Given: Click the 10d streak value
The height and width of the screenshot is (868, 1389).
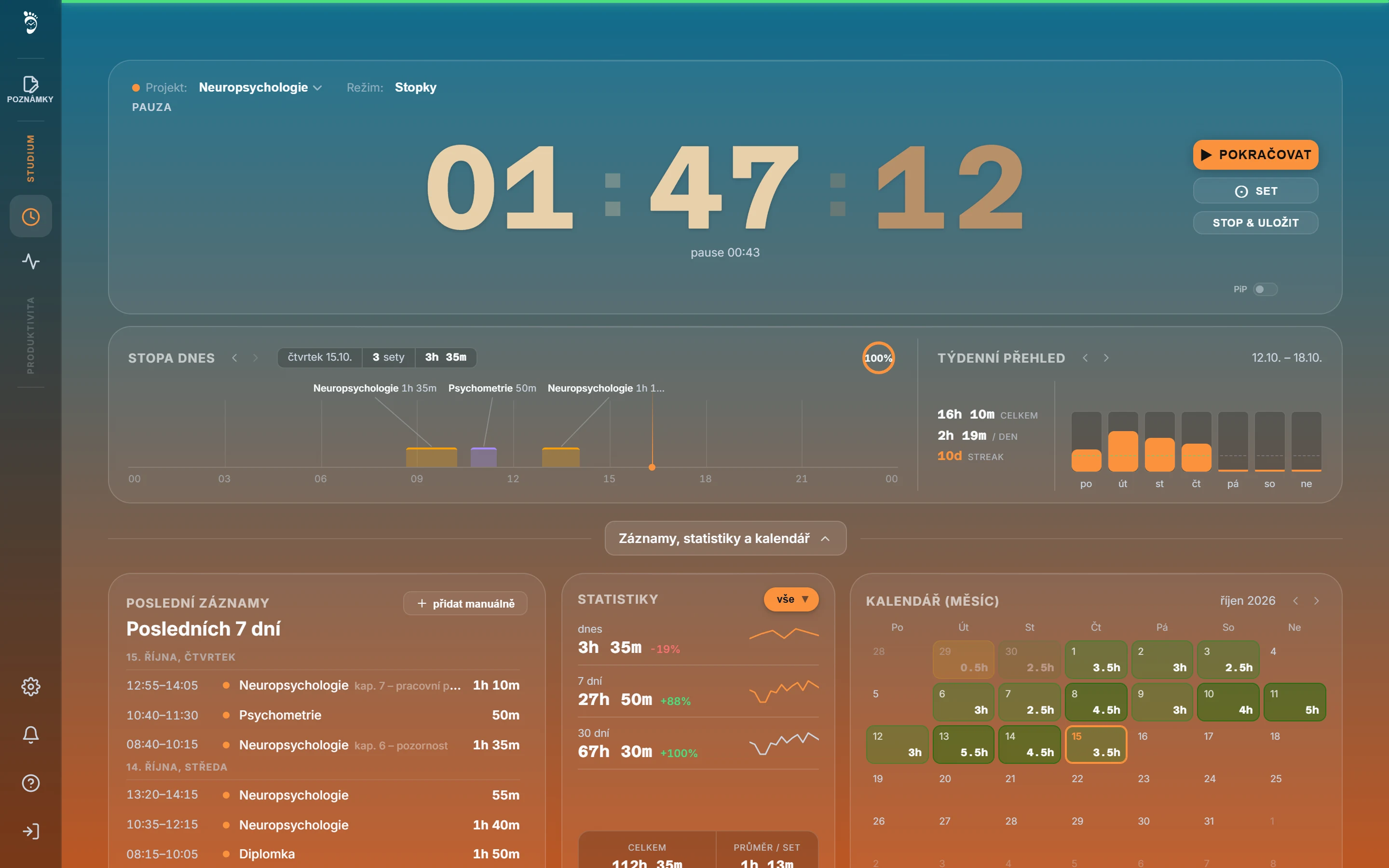Looking at the screenshot, I should 949,456.
